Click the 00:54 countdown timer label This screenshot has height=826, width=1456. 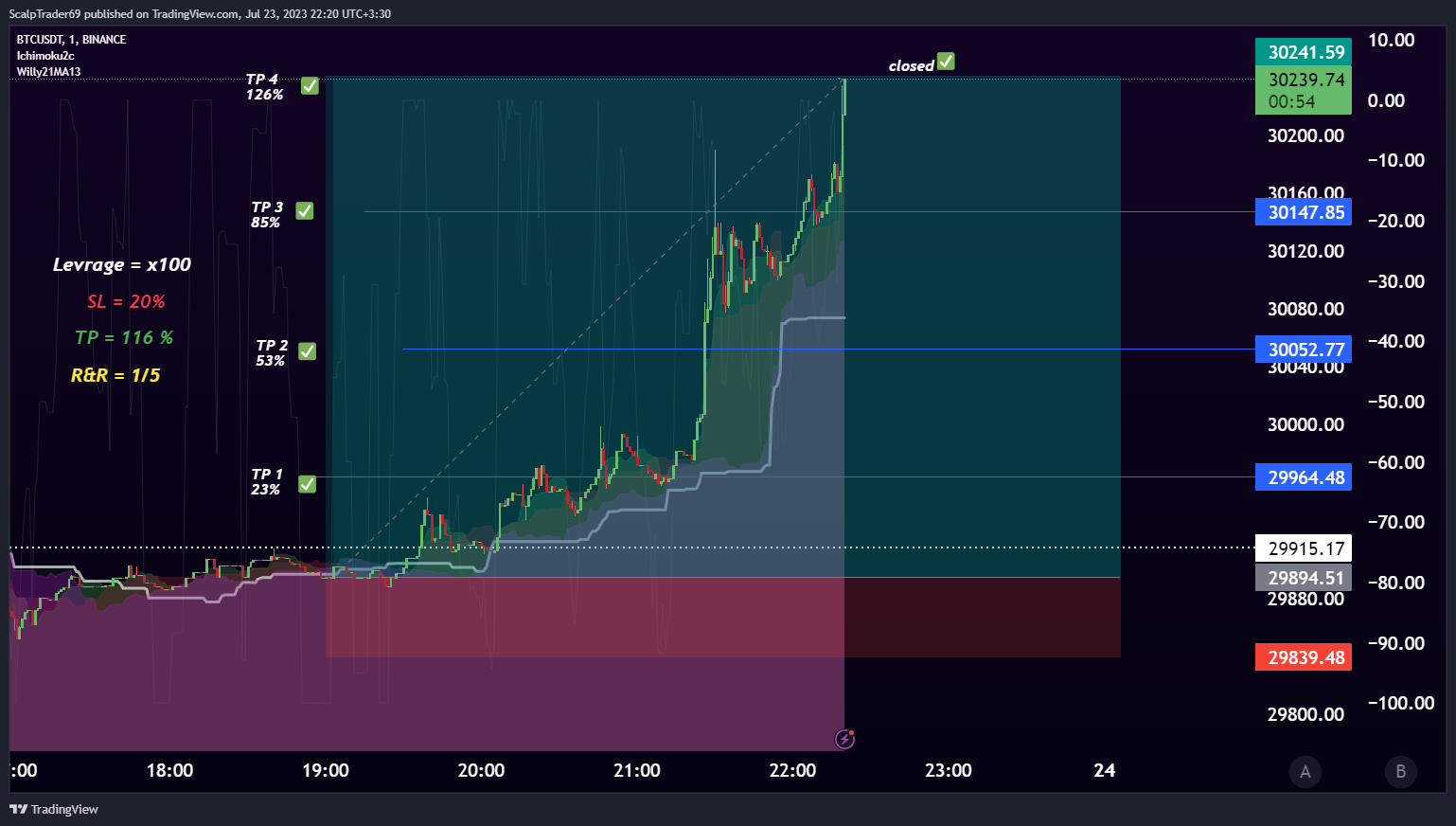pyautogui.click(x=1291, y=101)
